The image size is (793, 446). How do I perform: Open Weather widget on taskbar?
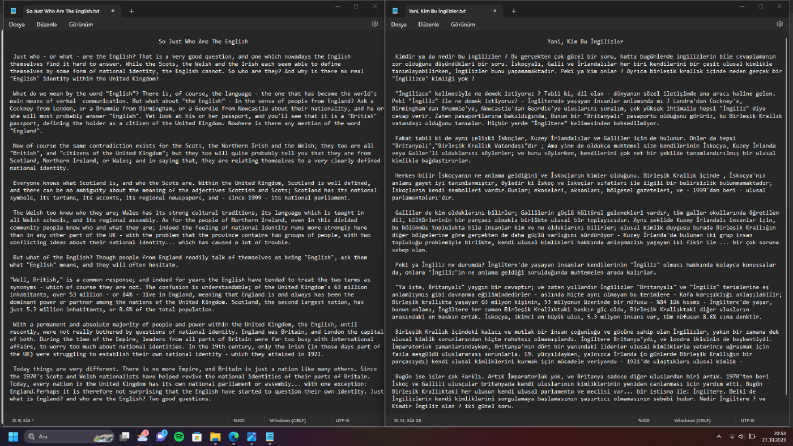click(x=143, y=436)
